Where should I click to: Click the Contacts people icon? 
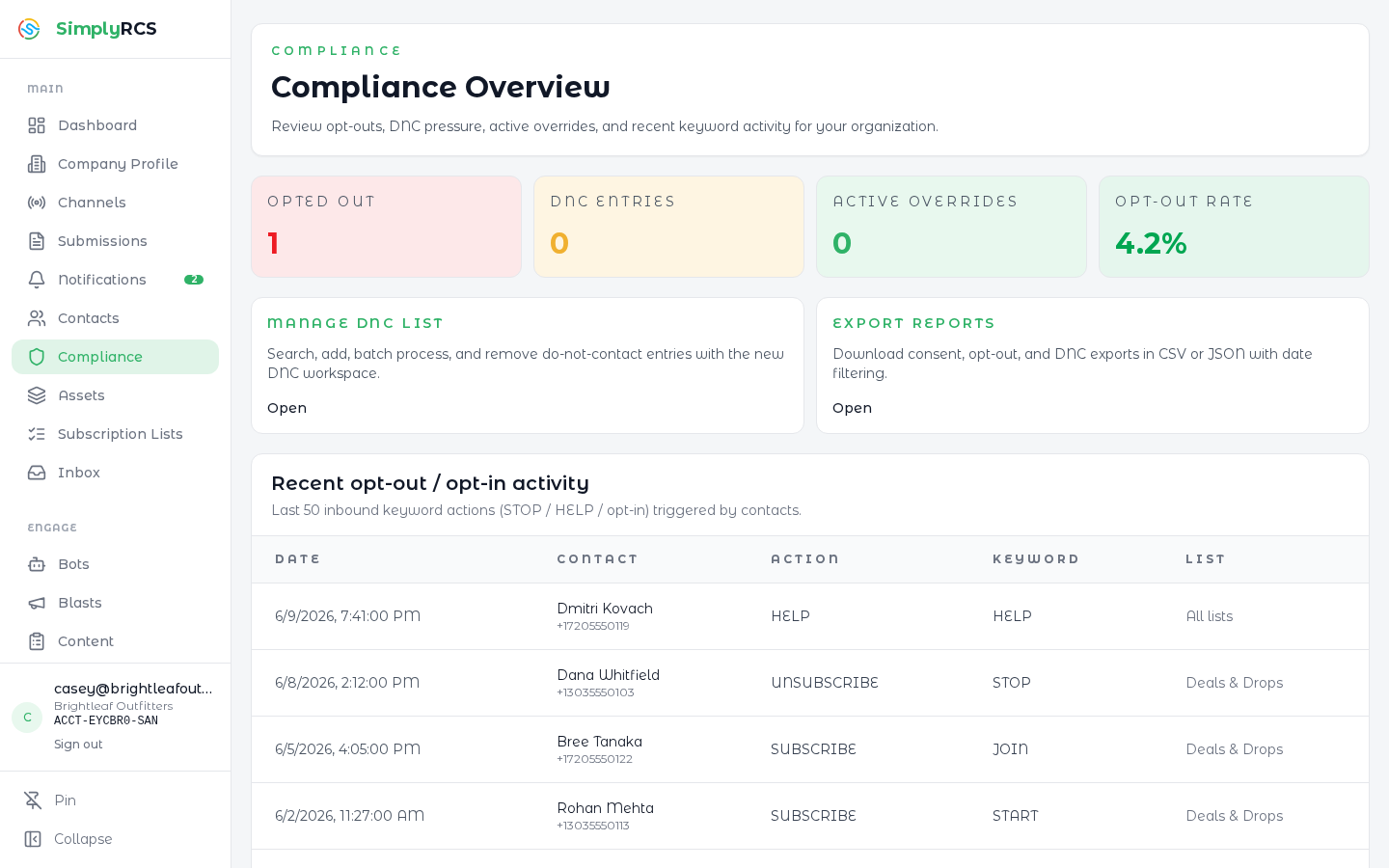(37, 318)
